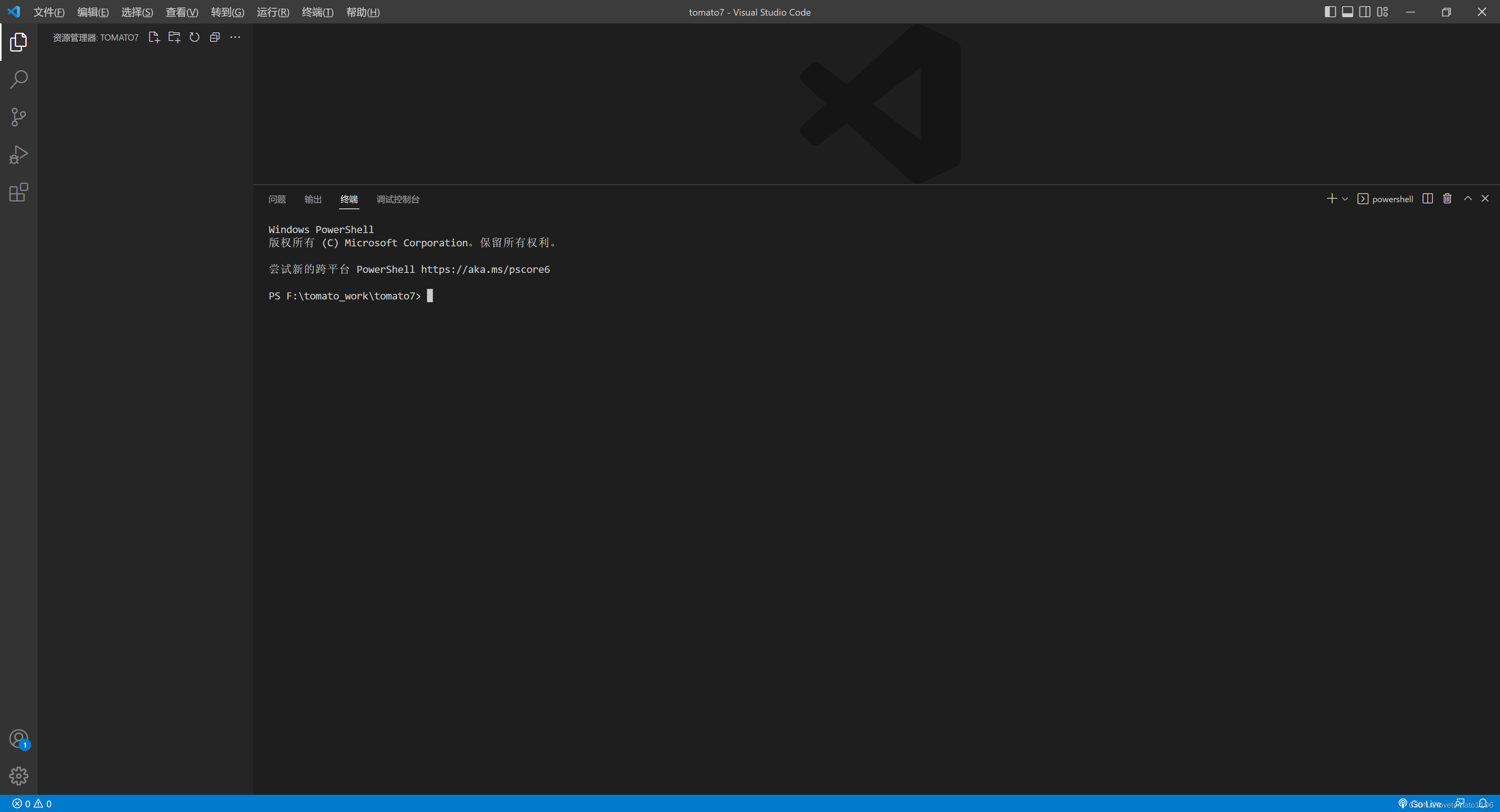Create a new file in TOMATO7 explorer
The width and height of the screenshot is (1500, 812).
coord(154,37)
